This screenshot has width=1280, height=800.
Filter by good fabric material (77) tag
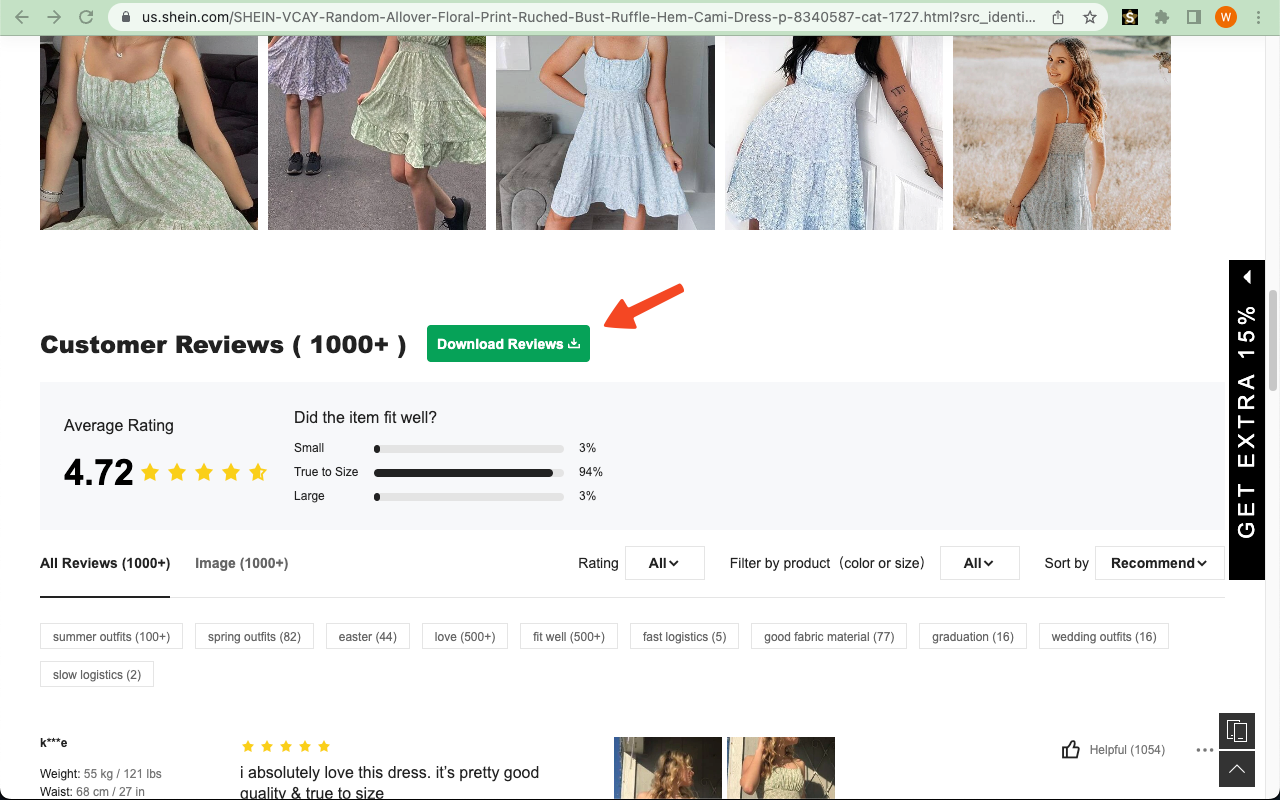pyautogui.click(x=829, y=636)
